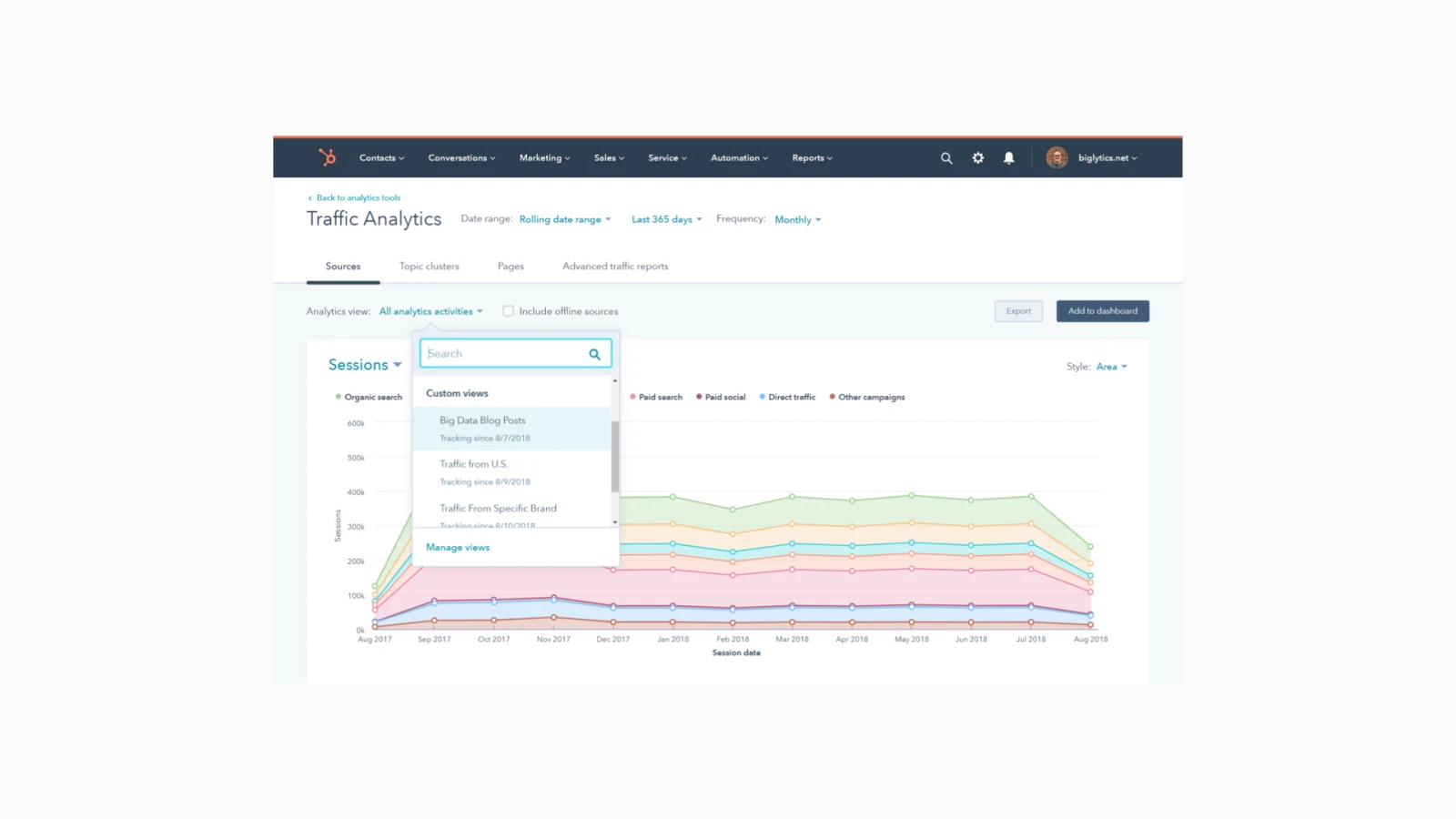
Task: Click Manage views link
Action: point(458,548)
